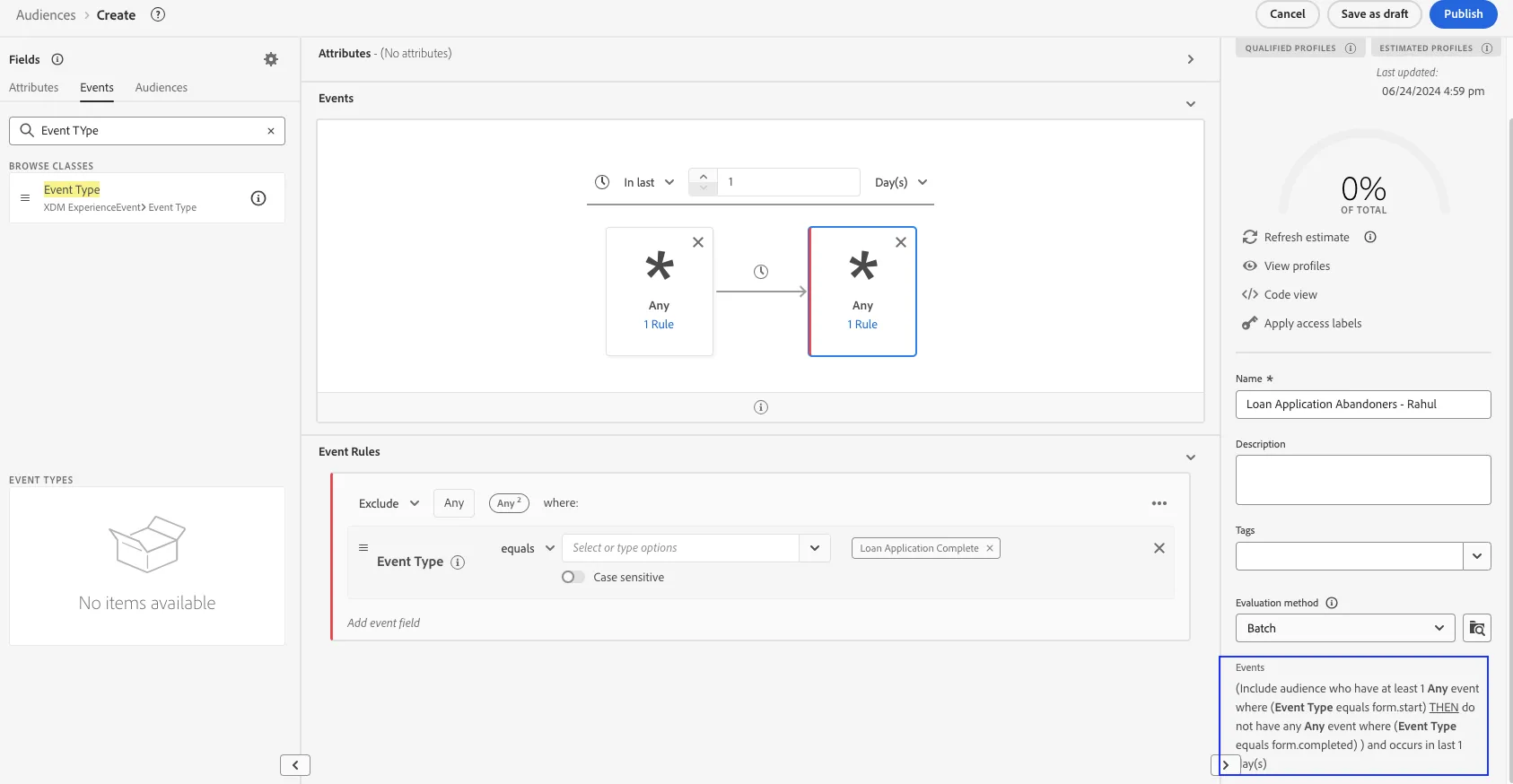Collapse the Events section chevron
The width and height of the screenshot is (1513, 784).
click(x=1191, y=104)
